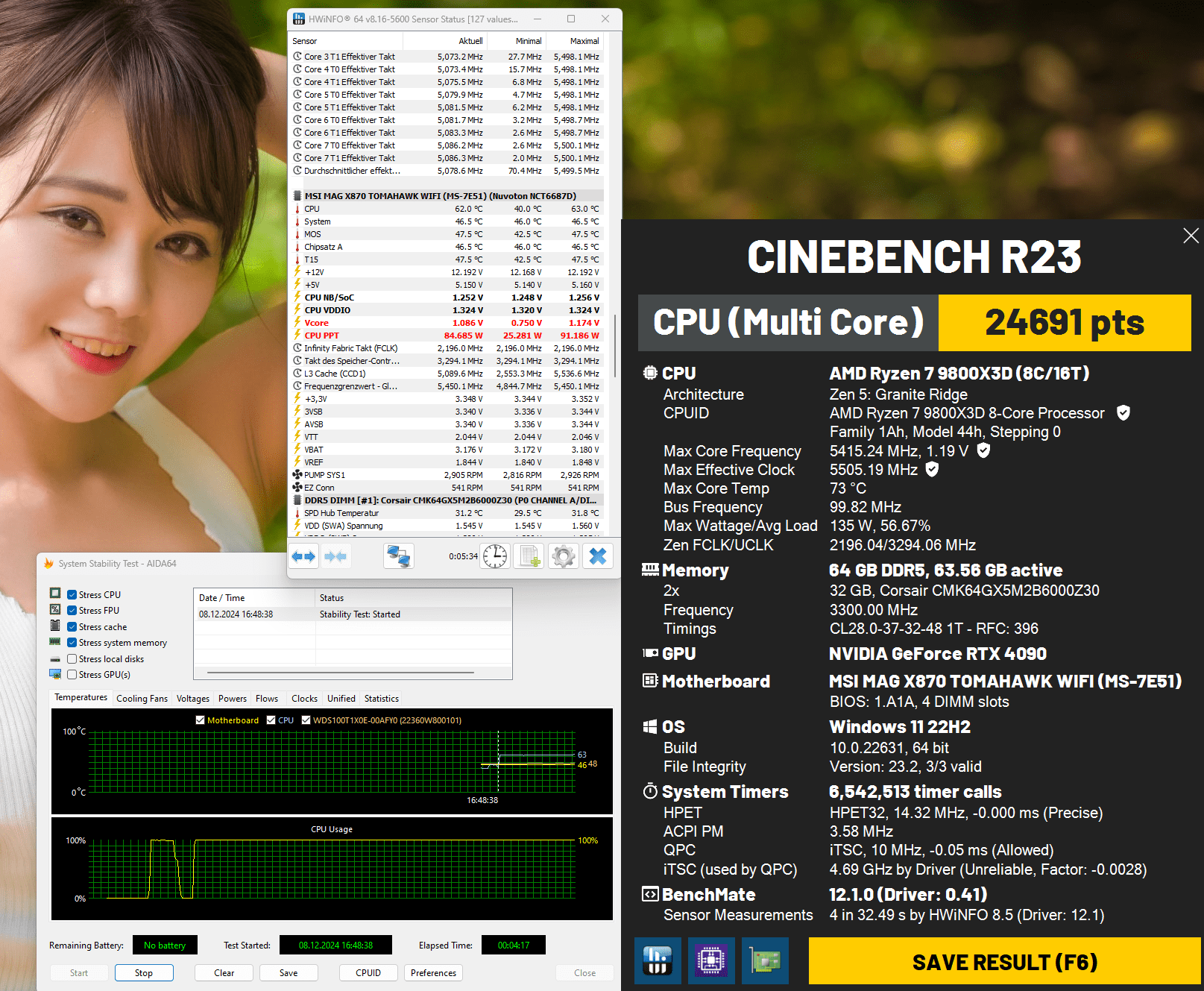Select the Stability Test: Started log entry
1204x991 pixels.
[353, 614]
